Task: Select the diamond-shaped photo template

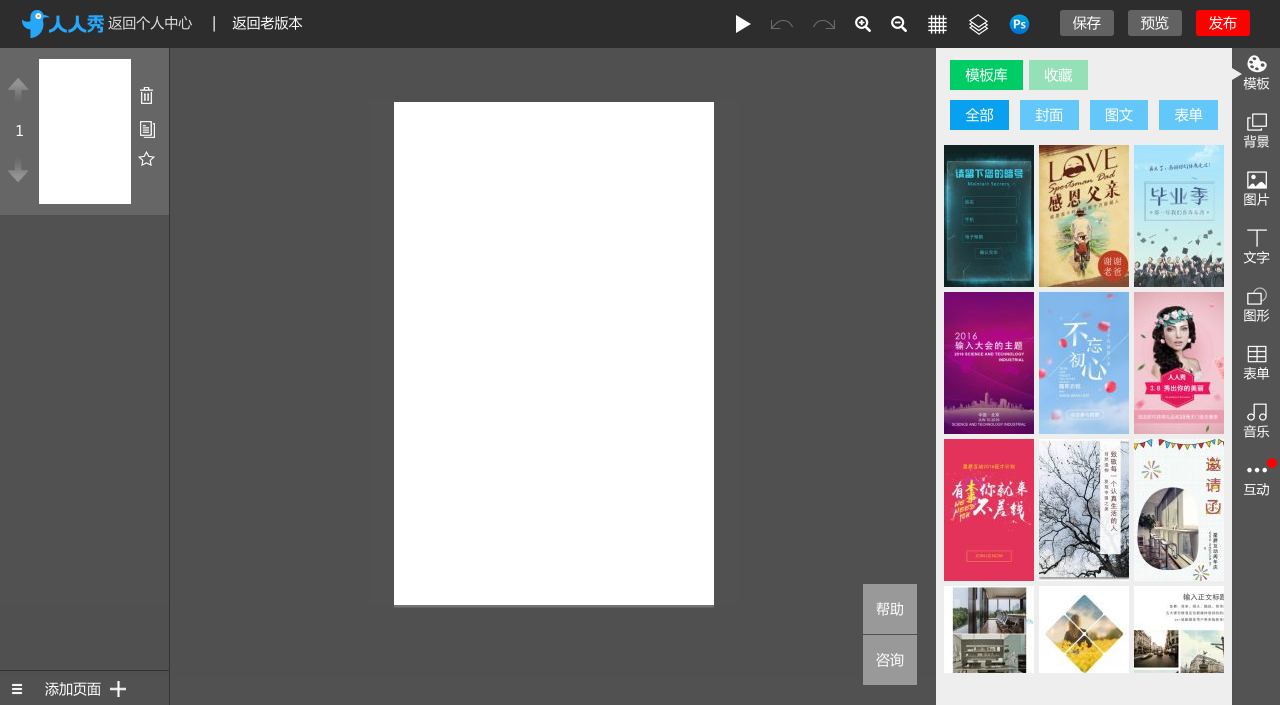Action: (x=1084, y=630)
